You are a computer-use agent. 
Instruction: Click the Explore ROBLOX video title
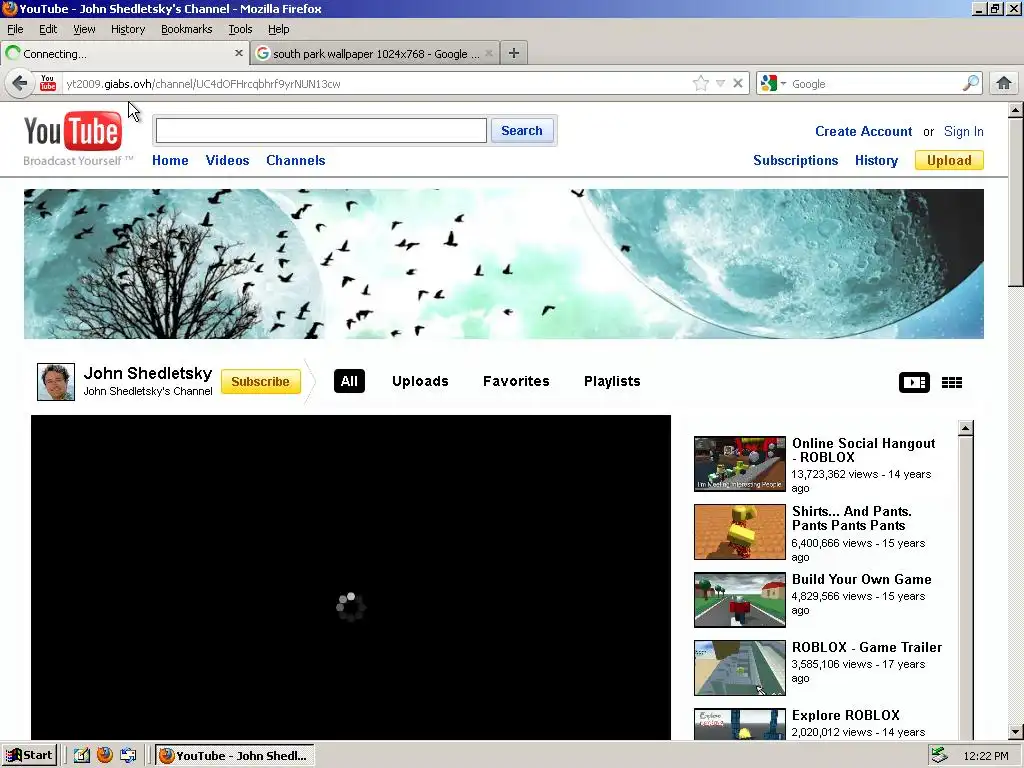coord(846,715)
